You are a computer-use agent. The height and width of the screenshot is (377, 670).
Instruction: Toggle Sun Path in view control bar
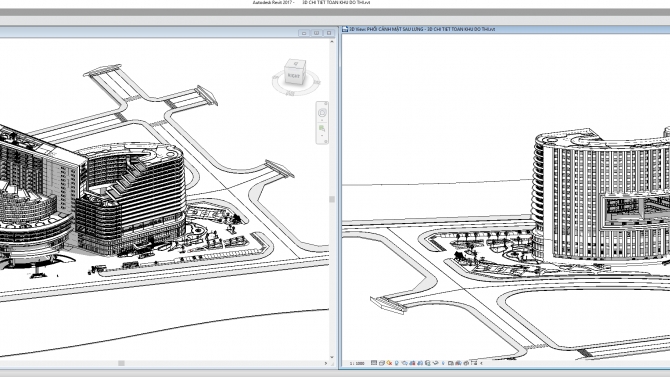click(389, 363)
